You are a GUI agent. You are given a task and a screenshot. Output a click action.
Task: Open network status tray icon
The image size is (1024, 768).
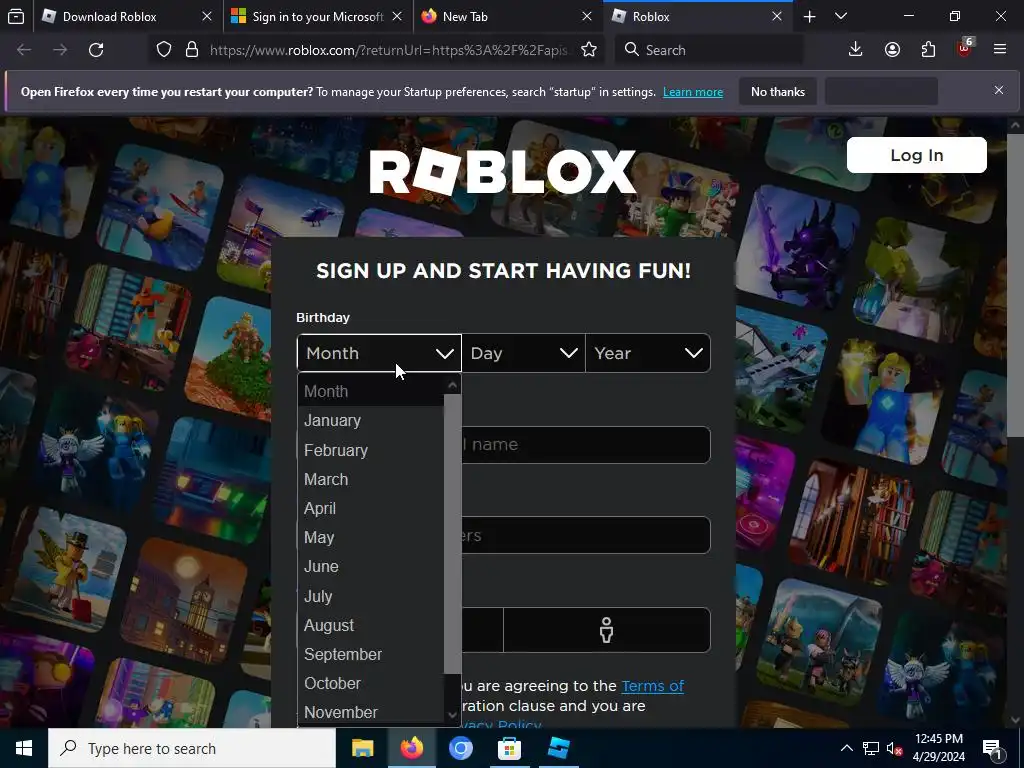(871, 748)
